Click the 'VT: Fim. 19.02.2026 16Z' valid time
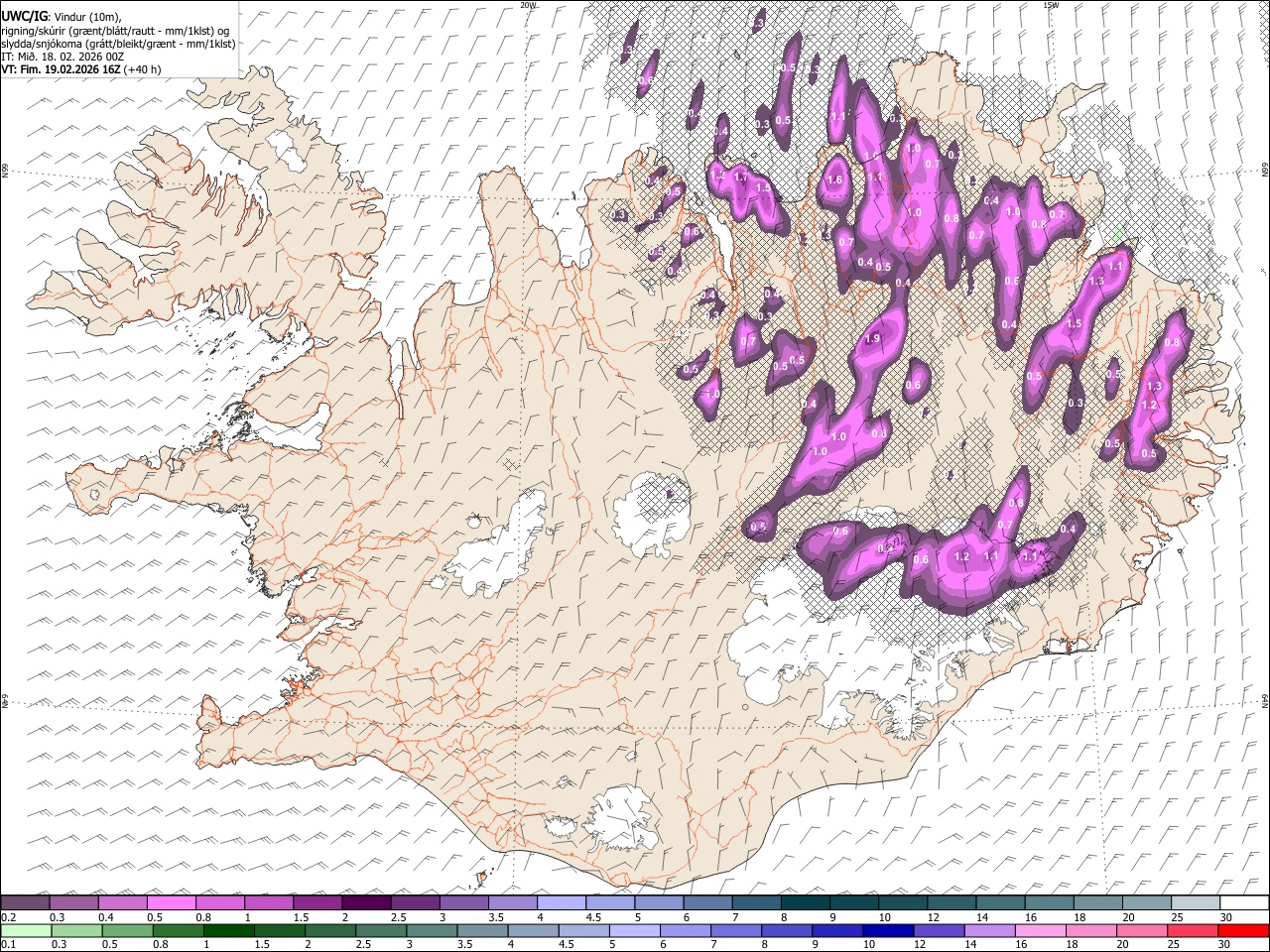 click(62, 69)
